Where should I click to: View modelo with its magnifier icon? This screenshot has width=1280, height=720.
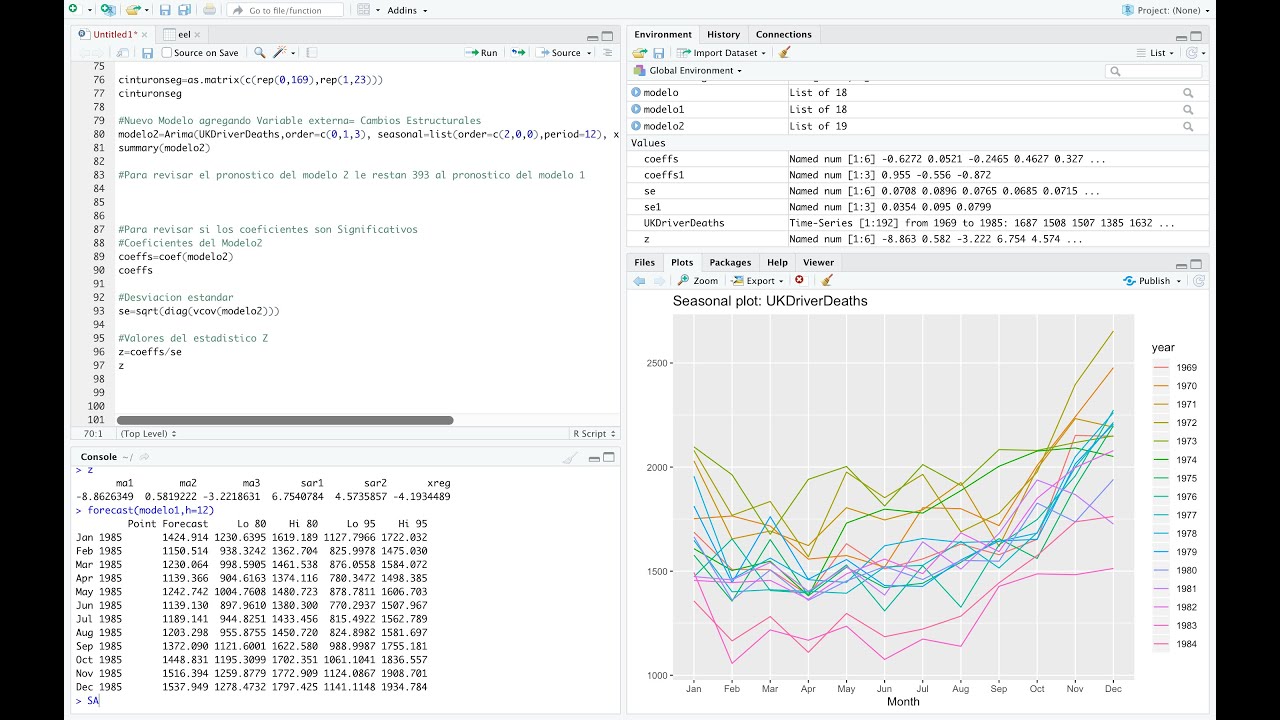1188,92
